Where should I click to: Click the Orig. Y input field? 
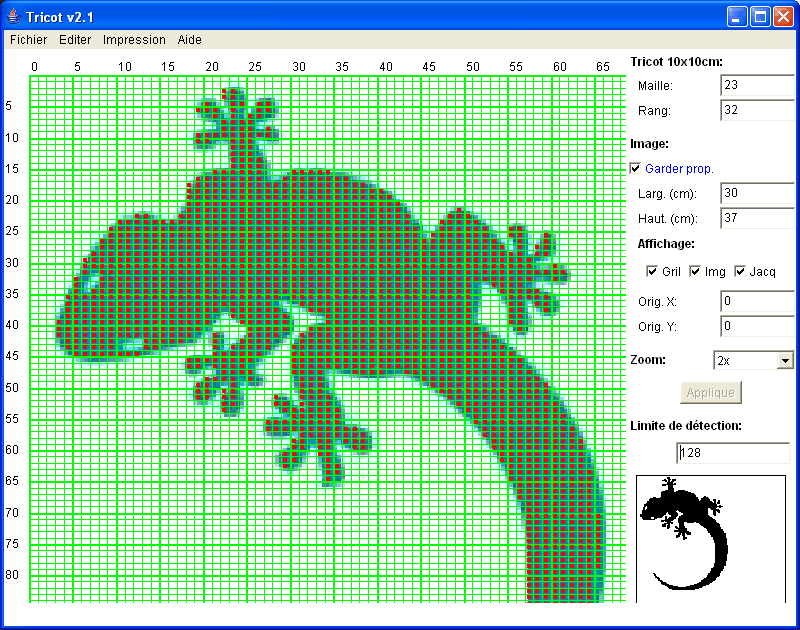click(757, 326)
